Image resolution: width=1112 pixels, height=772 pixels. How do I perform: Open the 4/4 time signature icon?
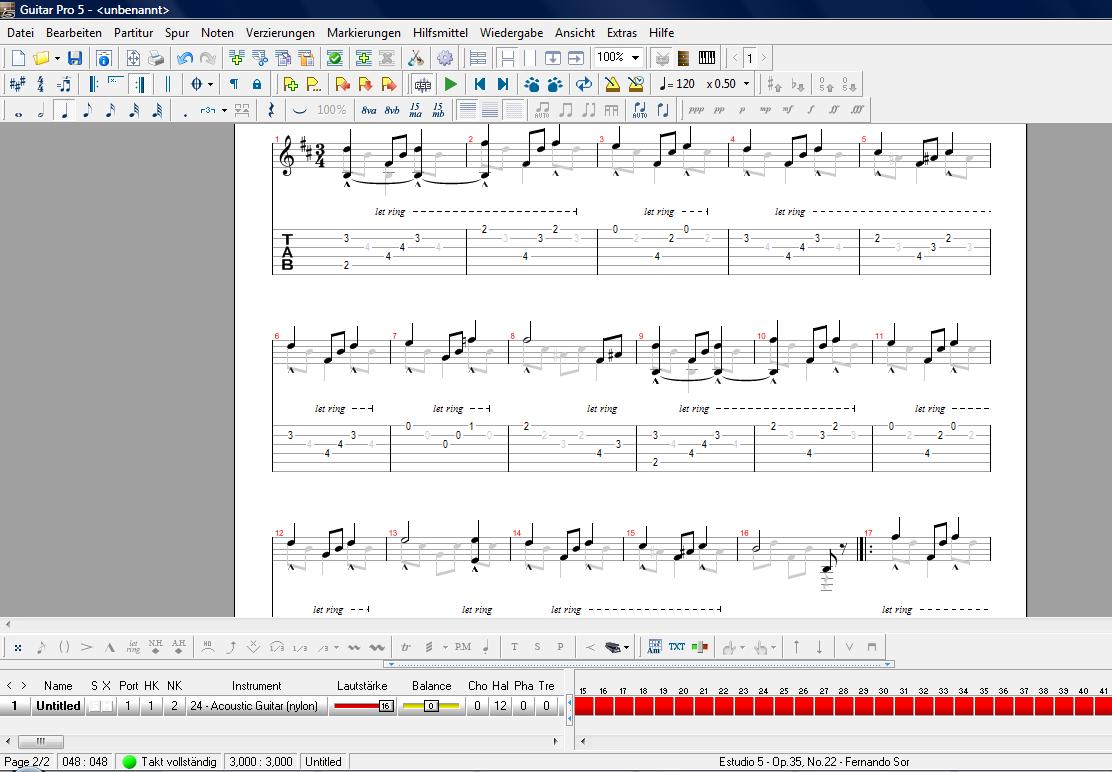tap(40, 84)
